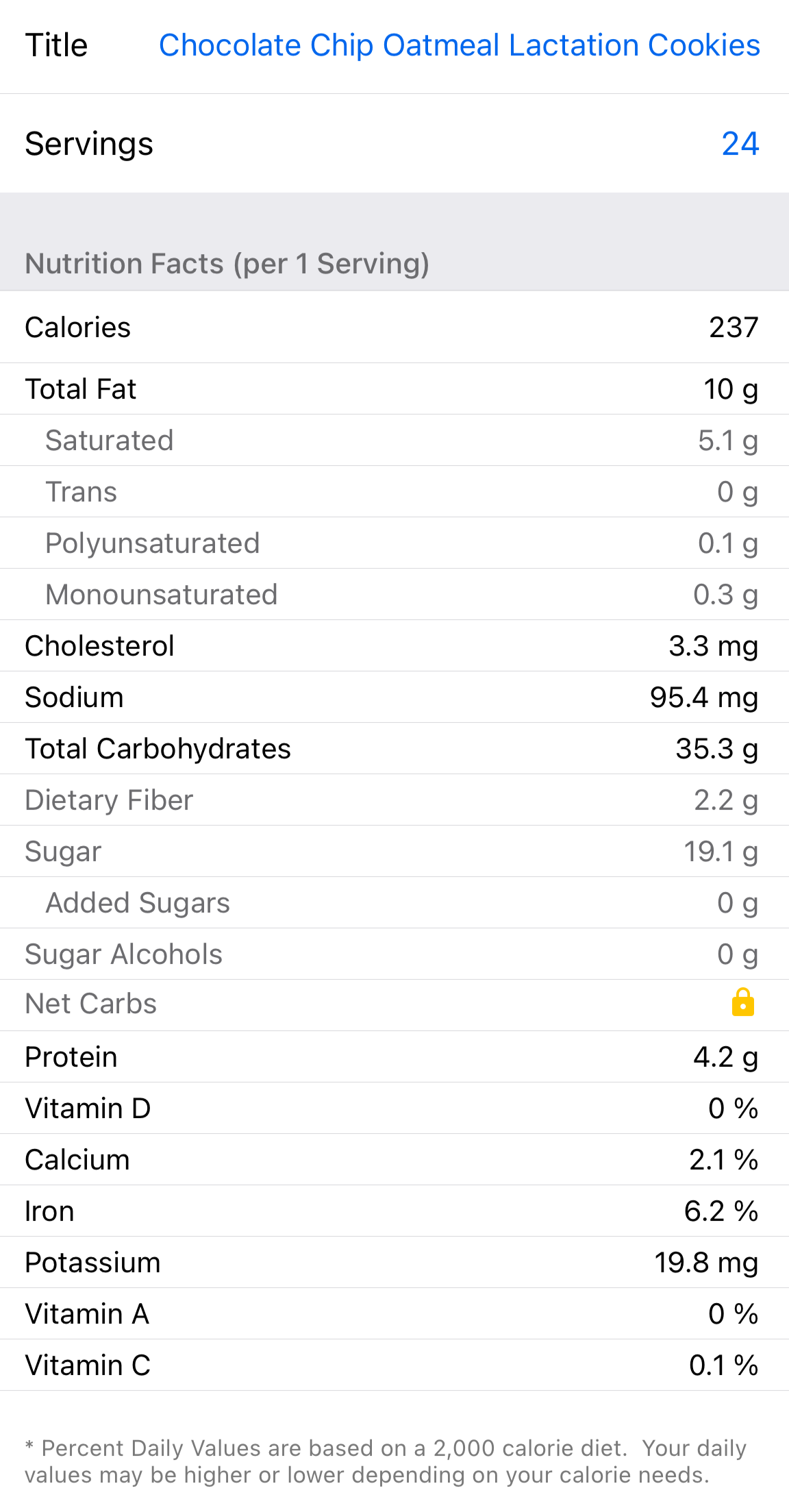
Task: Select the Total Fat row
Action: pyautogui.click(x=394, y=389)
